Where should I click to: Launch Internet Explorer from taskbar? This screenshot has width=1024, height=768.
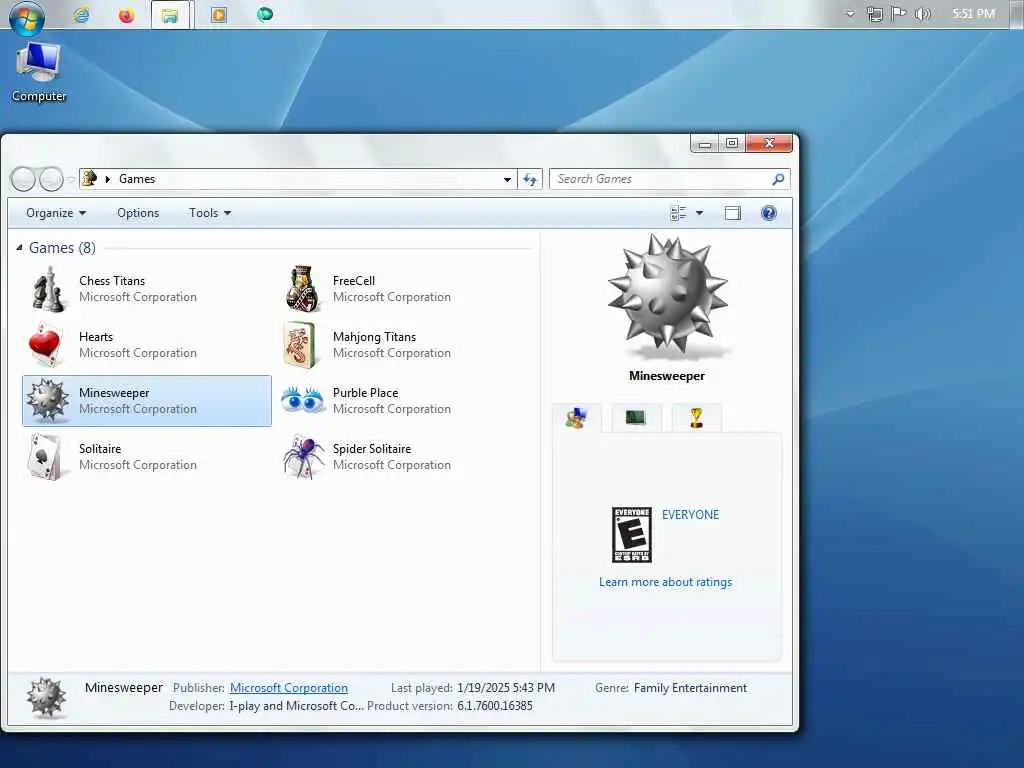point(82,14)
